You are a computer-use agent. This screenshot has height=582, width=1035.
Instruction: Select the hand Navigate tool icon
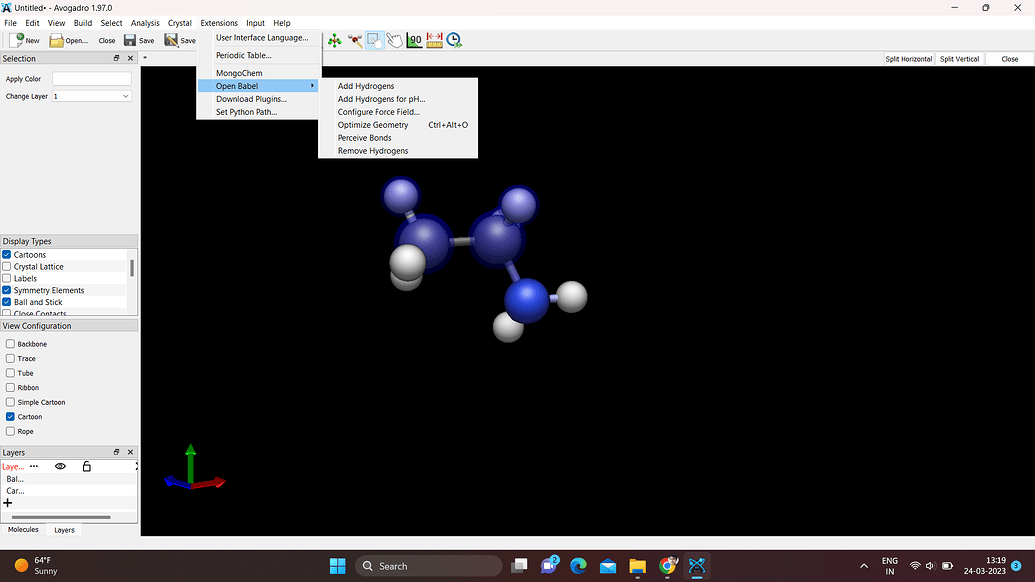tap(395, 40)
